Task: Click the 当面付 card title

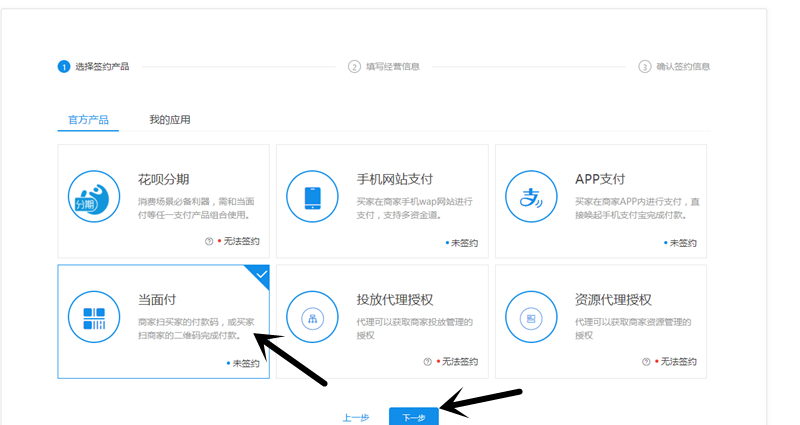Action: (x=157, y=299)
